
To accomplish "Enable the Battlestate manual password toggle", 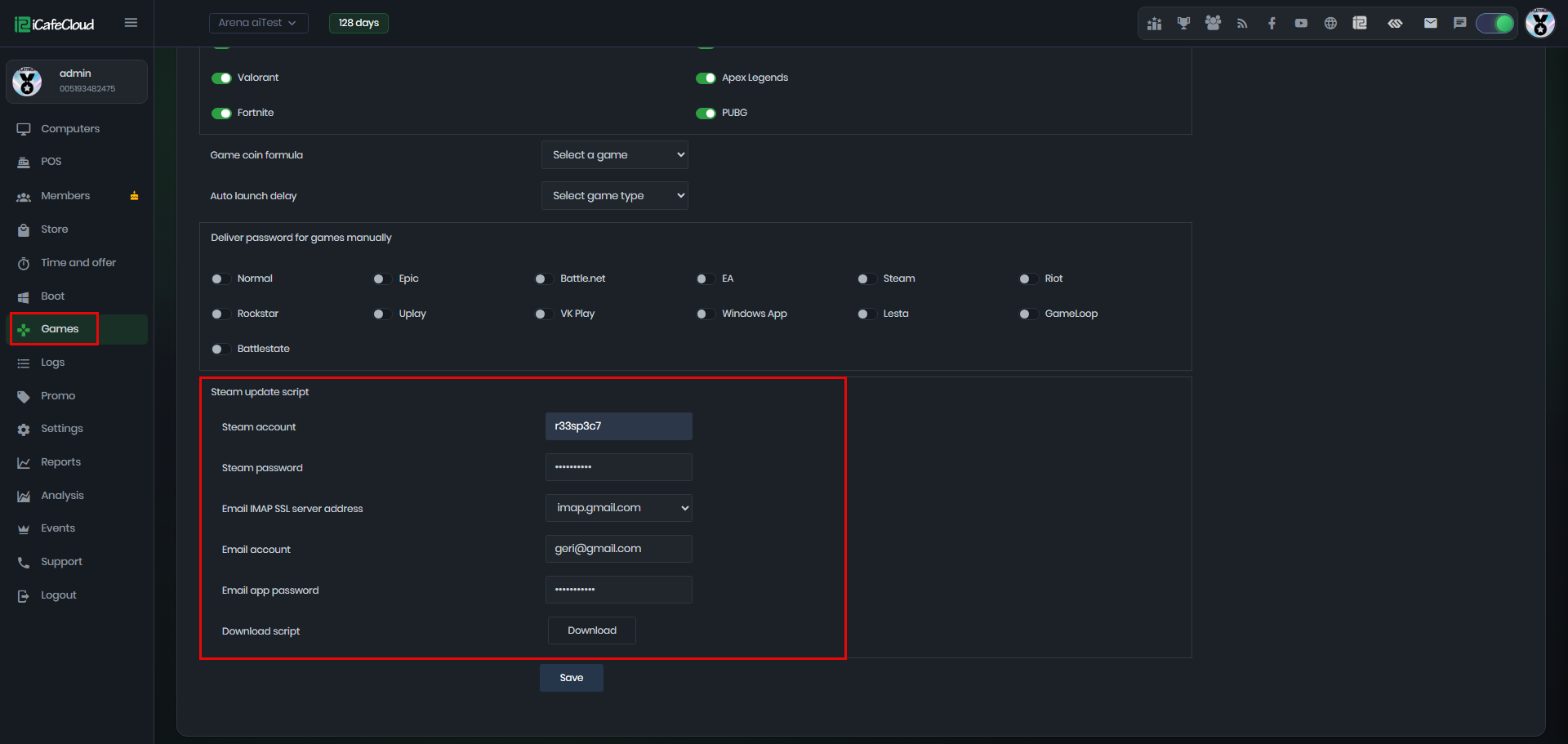I will coord(221,350).
